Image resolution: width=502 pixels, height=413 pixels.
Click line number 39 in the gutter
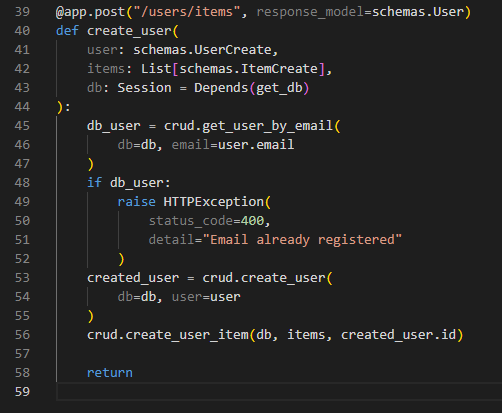22,12
